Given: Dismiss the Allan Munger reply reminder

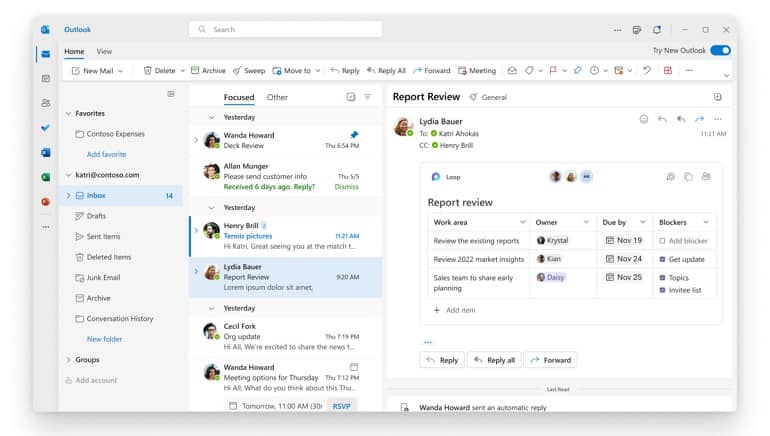Looking at the screenshot, I should point(347,187).
